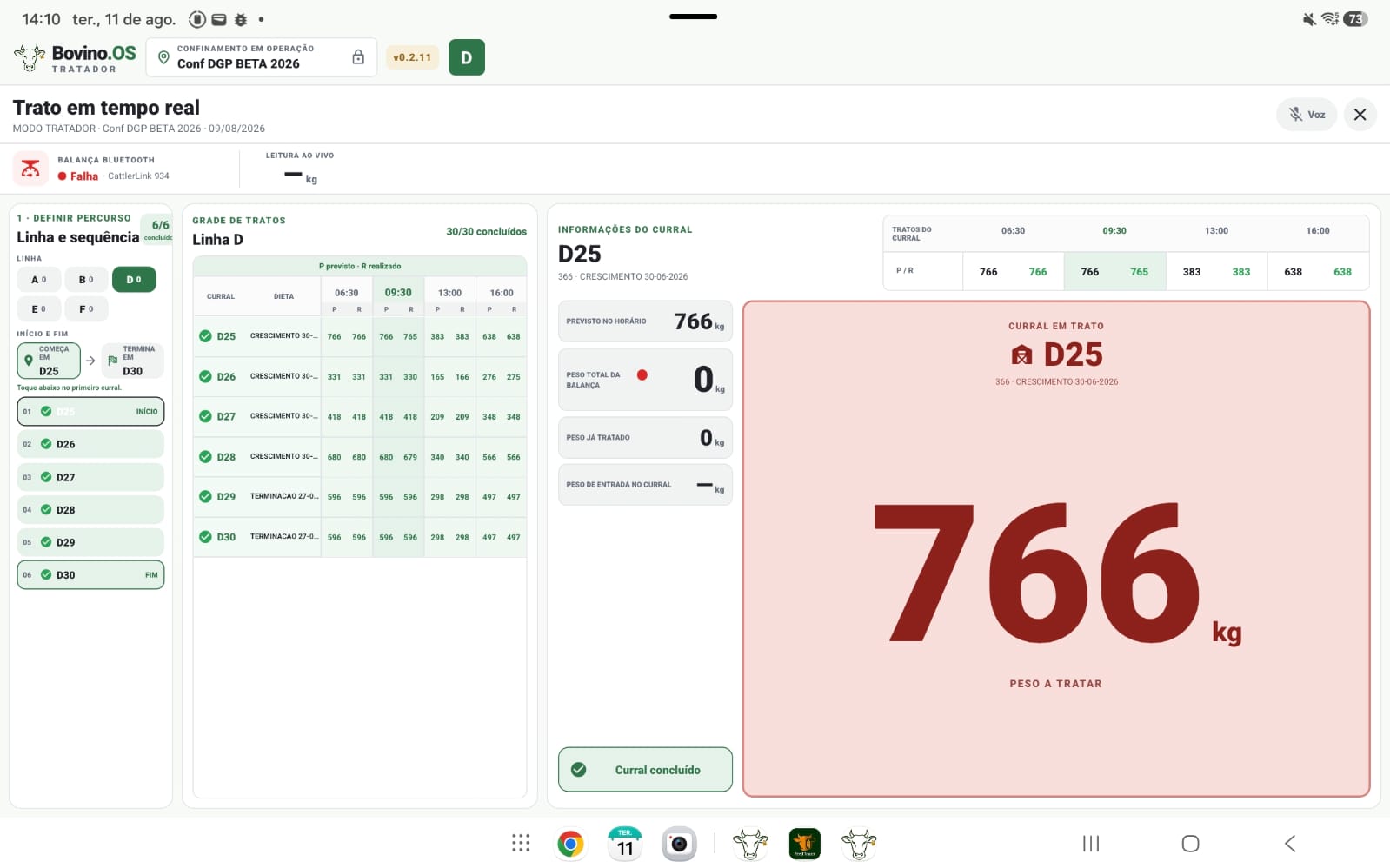This screenshot has height=868, width=1390.
Task: Select line D
Action: (x=134, y=280)
